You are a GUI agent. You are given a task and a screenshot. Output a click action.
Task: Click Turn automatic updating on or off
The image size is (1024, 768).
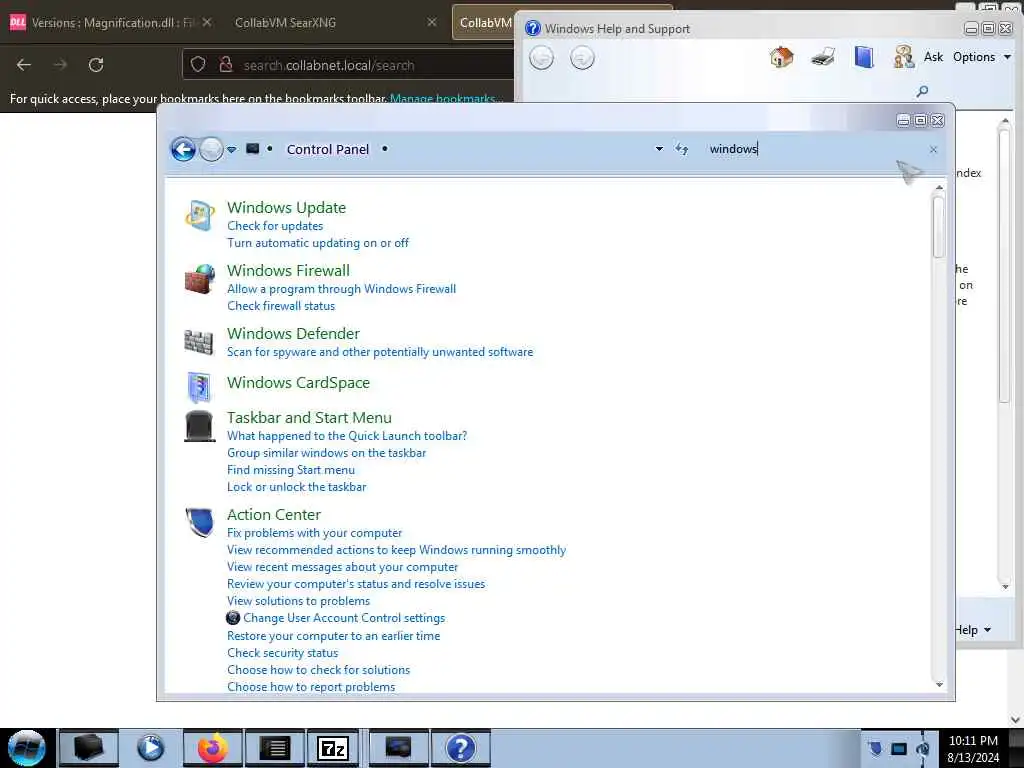pyautogui.click(x=318, y=243)
